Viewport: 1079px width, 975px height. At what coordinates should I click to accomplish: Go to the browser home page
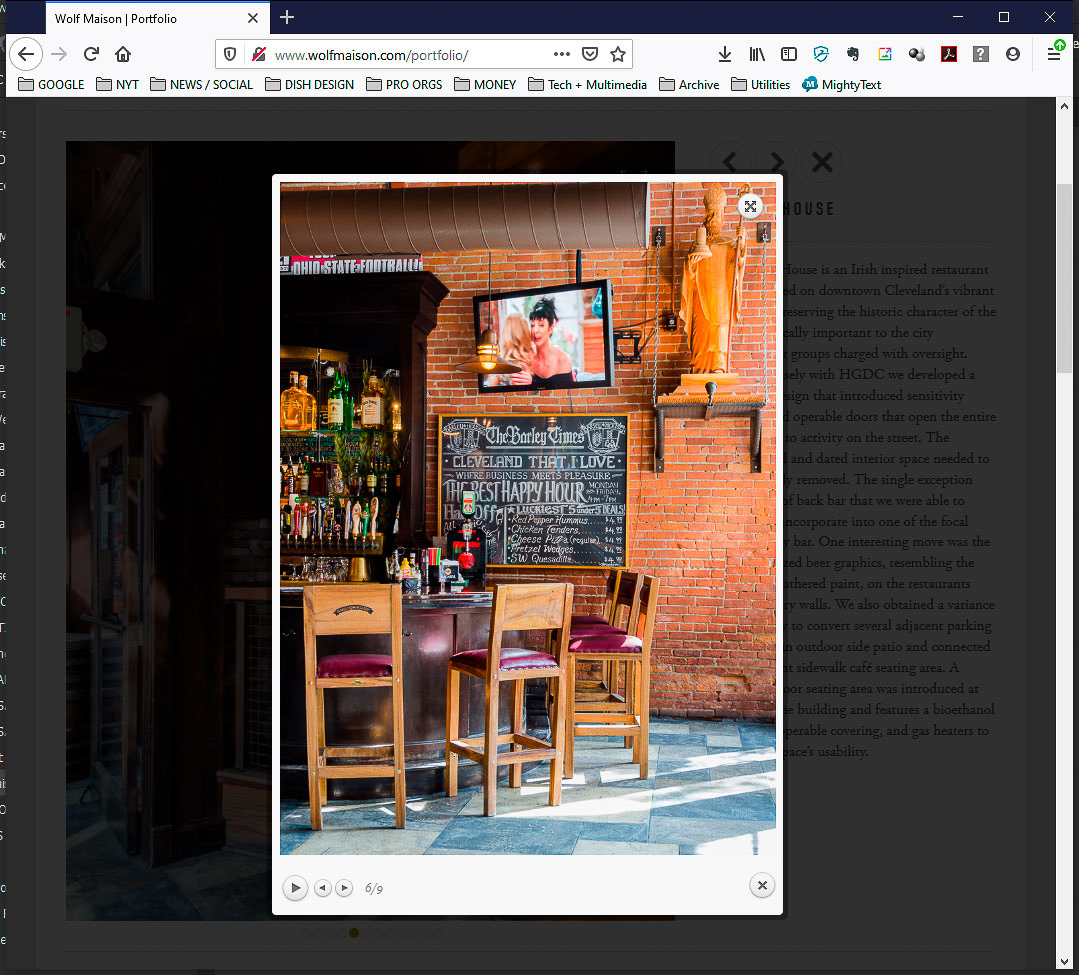click(123, 54)
